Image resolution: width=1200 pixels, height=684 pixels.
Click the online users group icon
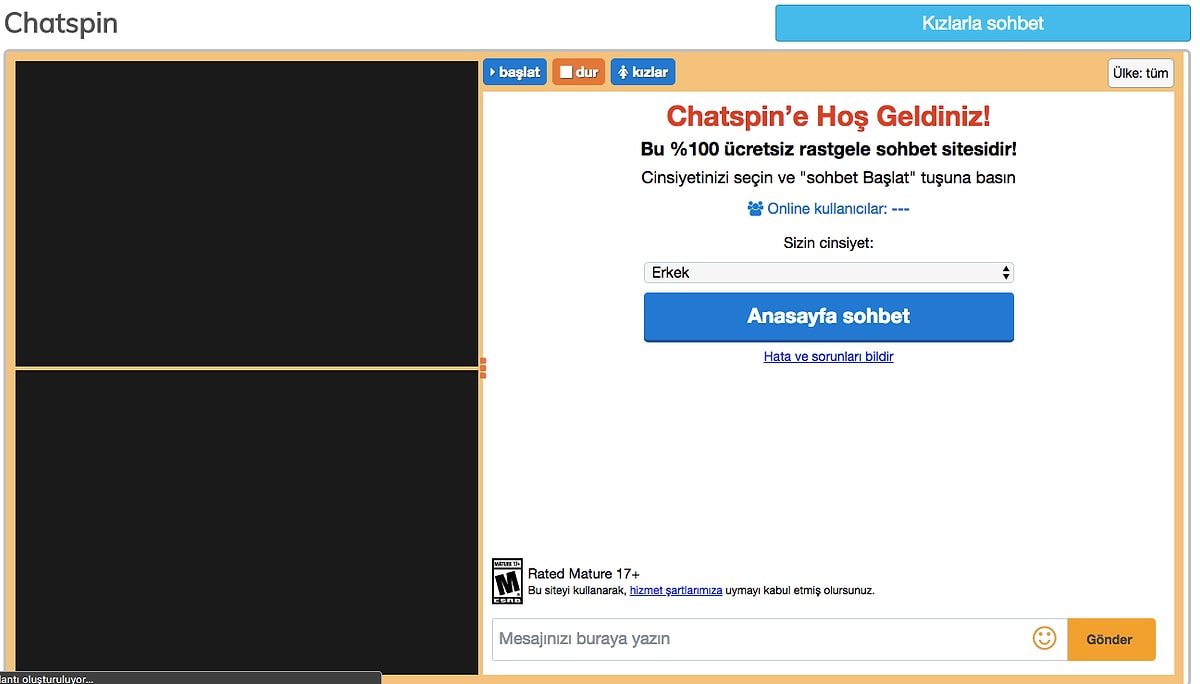click(x=755, y=209)
